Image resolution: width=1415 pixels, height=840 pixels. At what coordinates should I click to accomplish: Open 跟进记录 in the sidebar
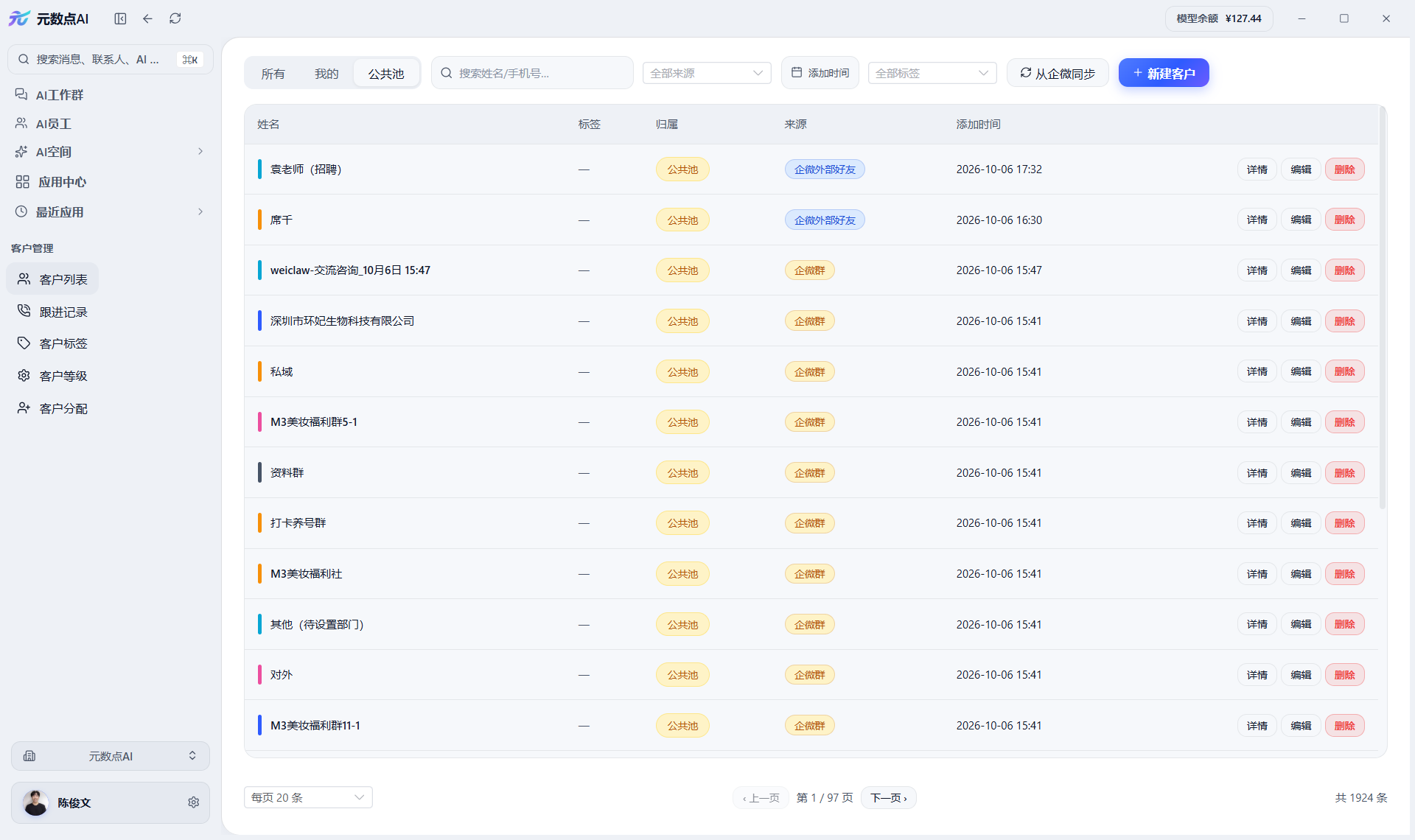53,312
